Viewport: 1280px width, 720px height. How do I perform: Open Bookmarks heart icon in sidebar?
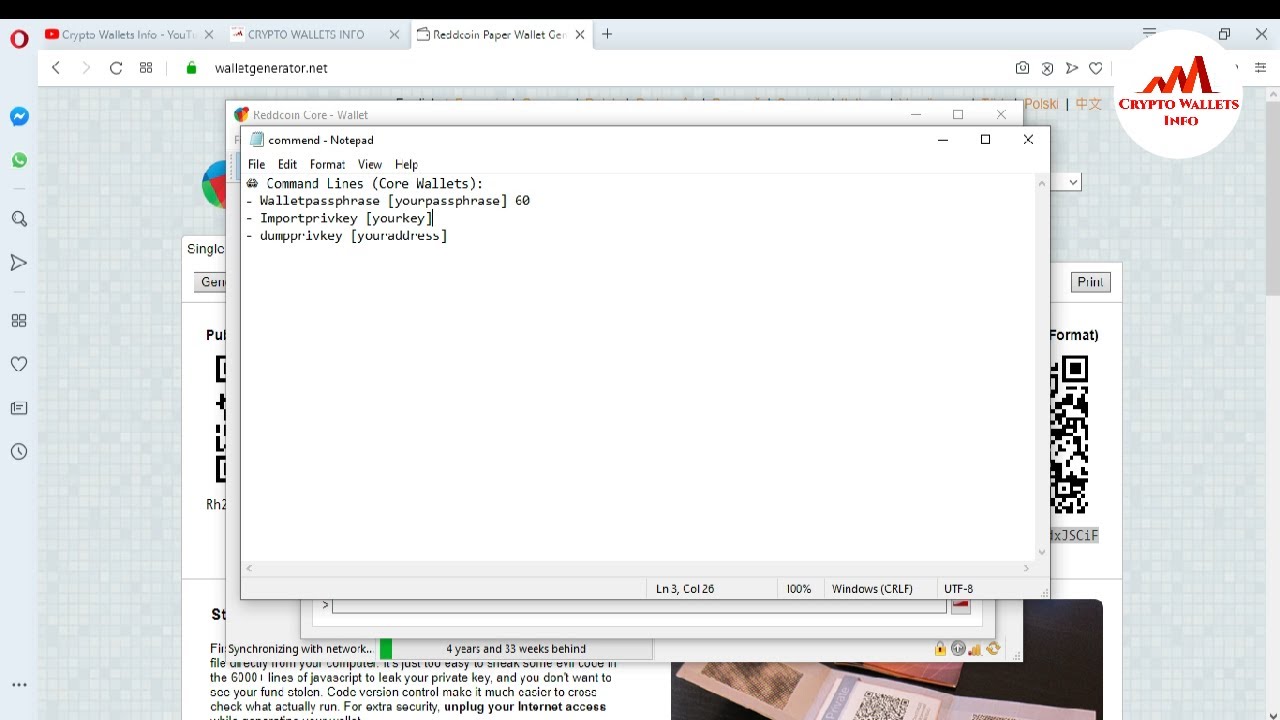coord(19,364)
